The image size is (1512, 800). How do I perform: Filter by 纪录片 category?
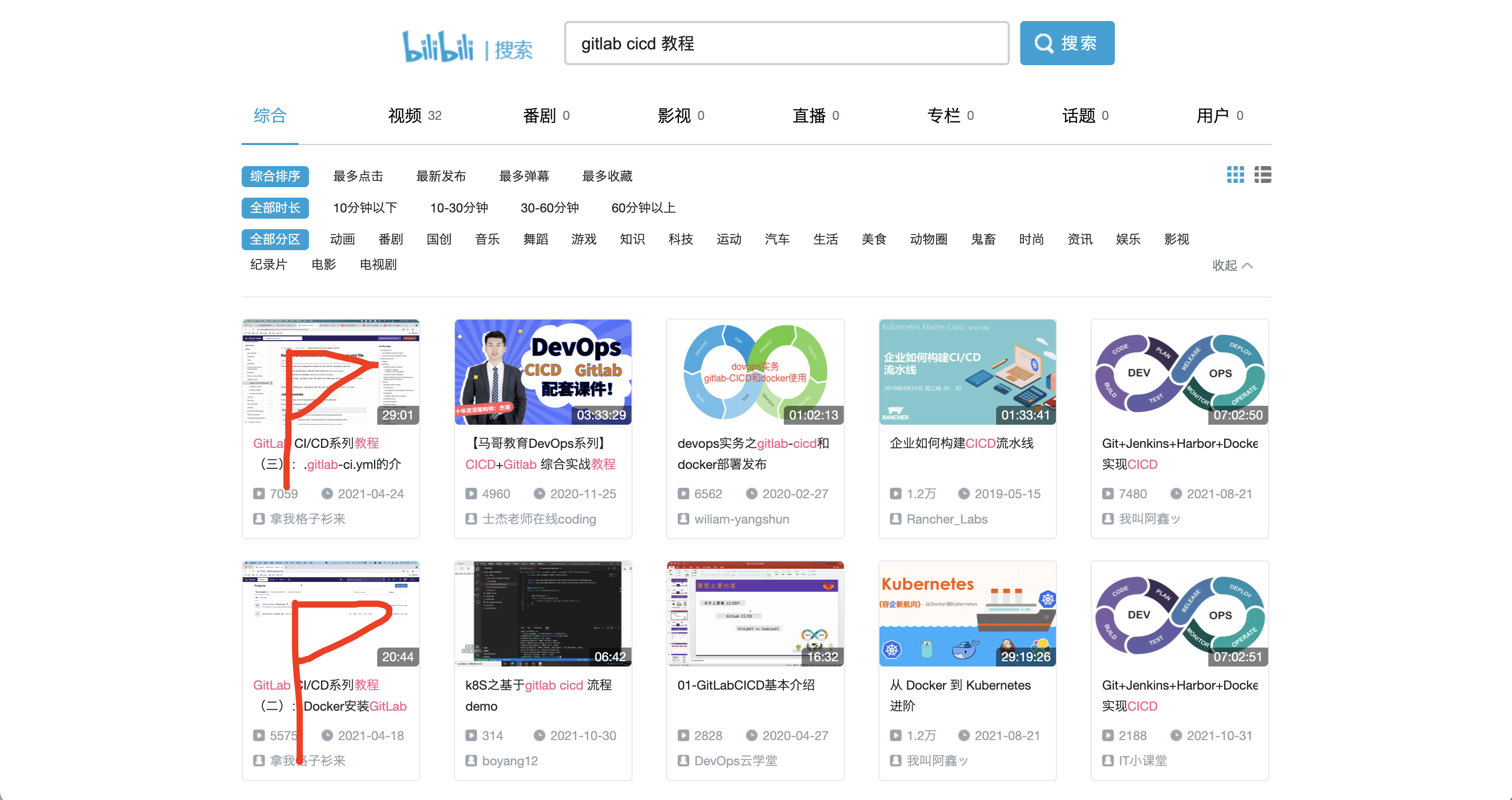[268, 265]
